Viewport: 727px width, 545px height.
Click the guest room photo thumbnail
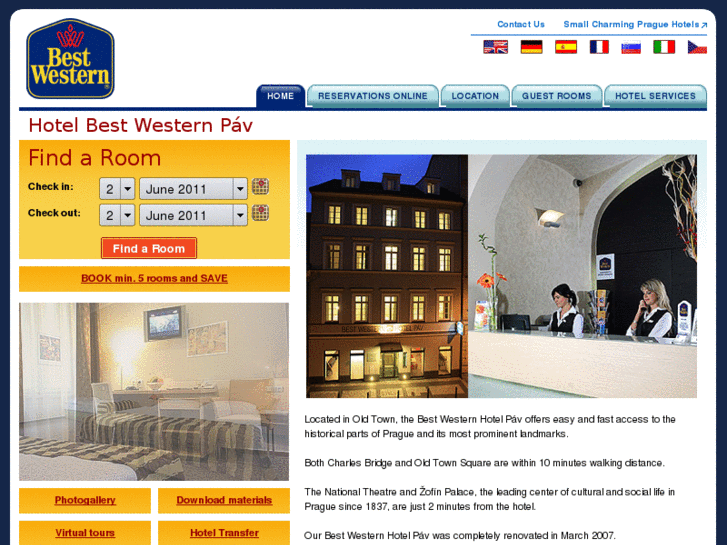pos(154,391)
